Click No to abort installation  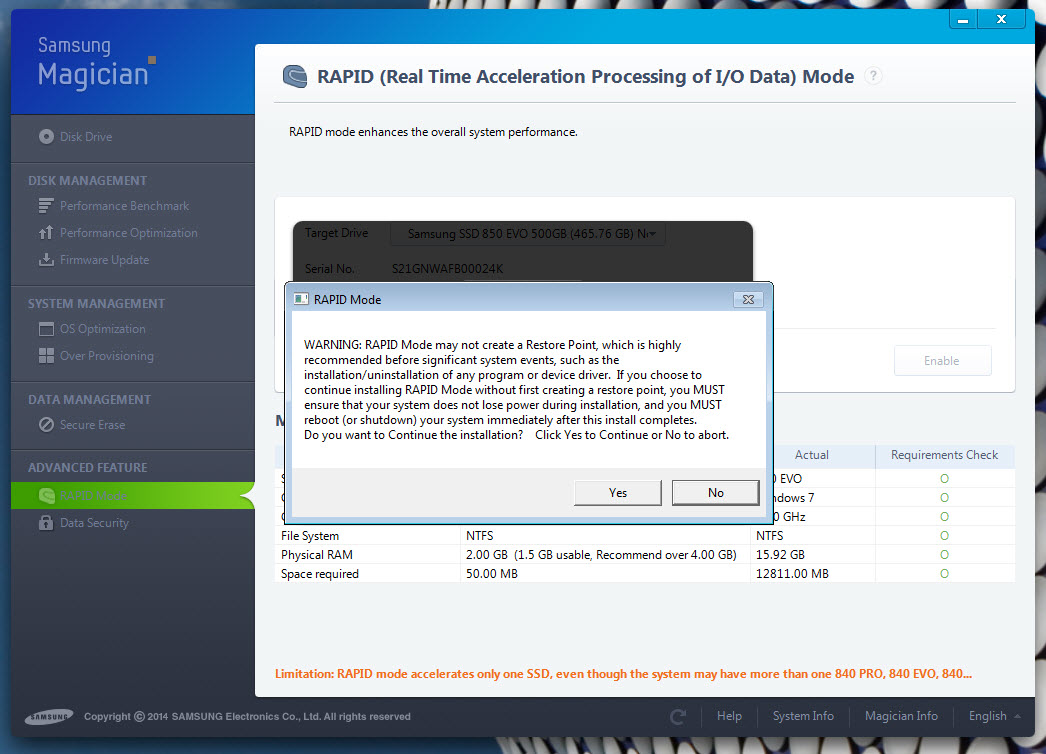click(715, 492)
